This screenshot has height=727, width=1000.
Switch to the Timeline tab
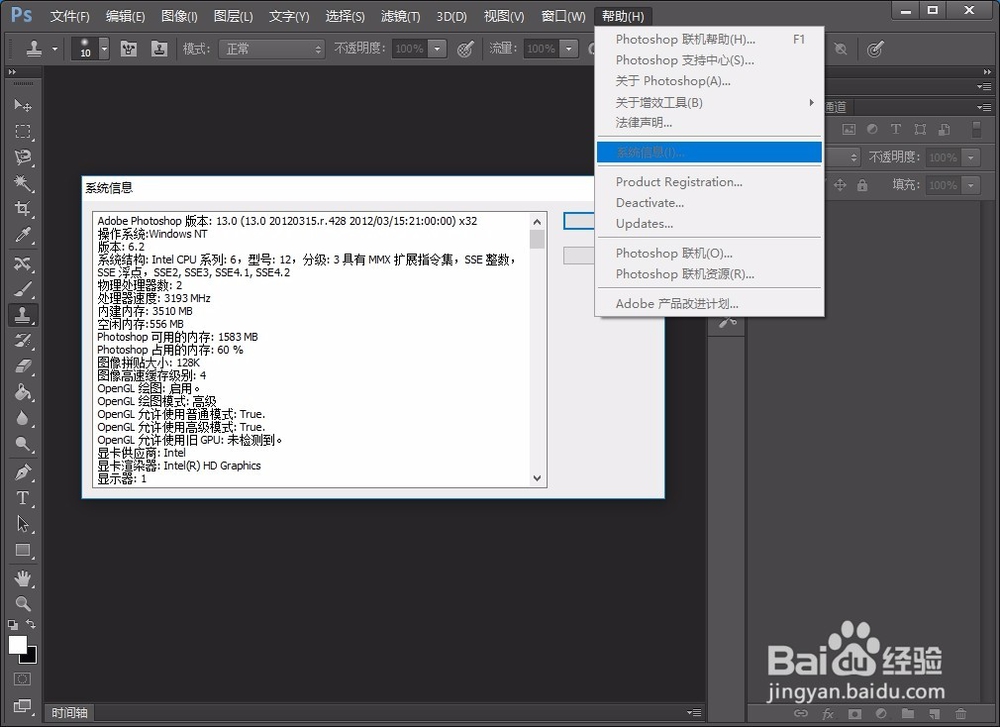pos(69,712)
